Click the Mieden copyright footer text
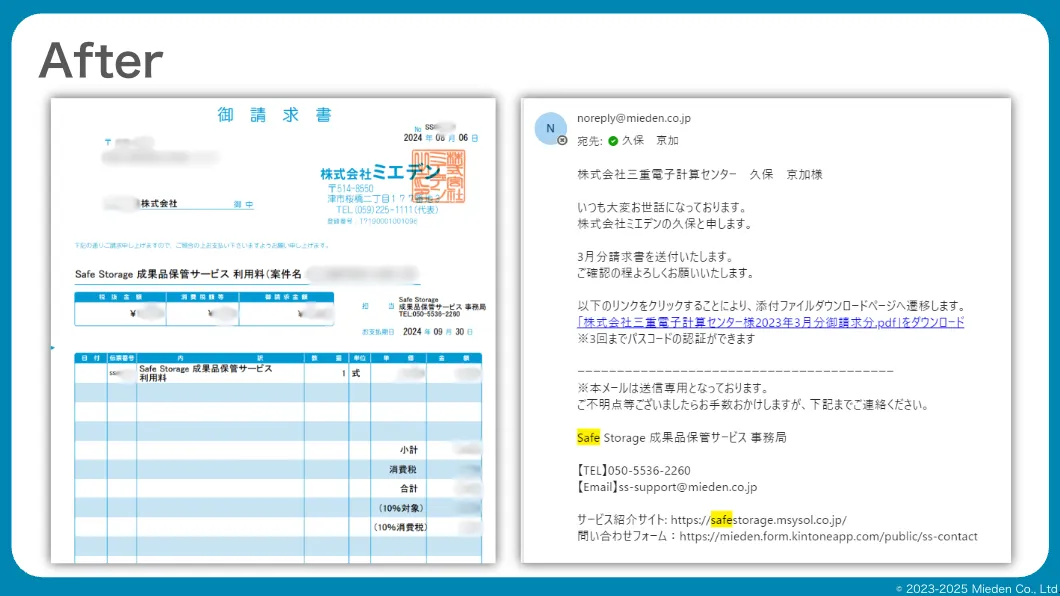Image resolution: width=1060 pixels, height=596 pixels. click(976, 588)
